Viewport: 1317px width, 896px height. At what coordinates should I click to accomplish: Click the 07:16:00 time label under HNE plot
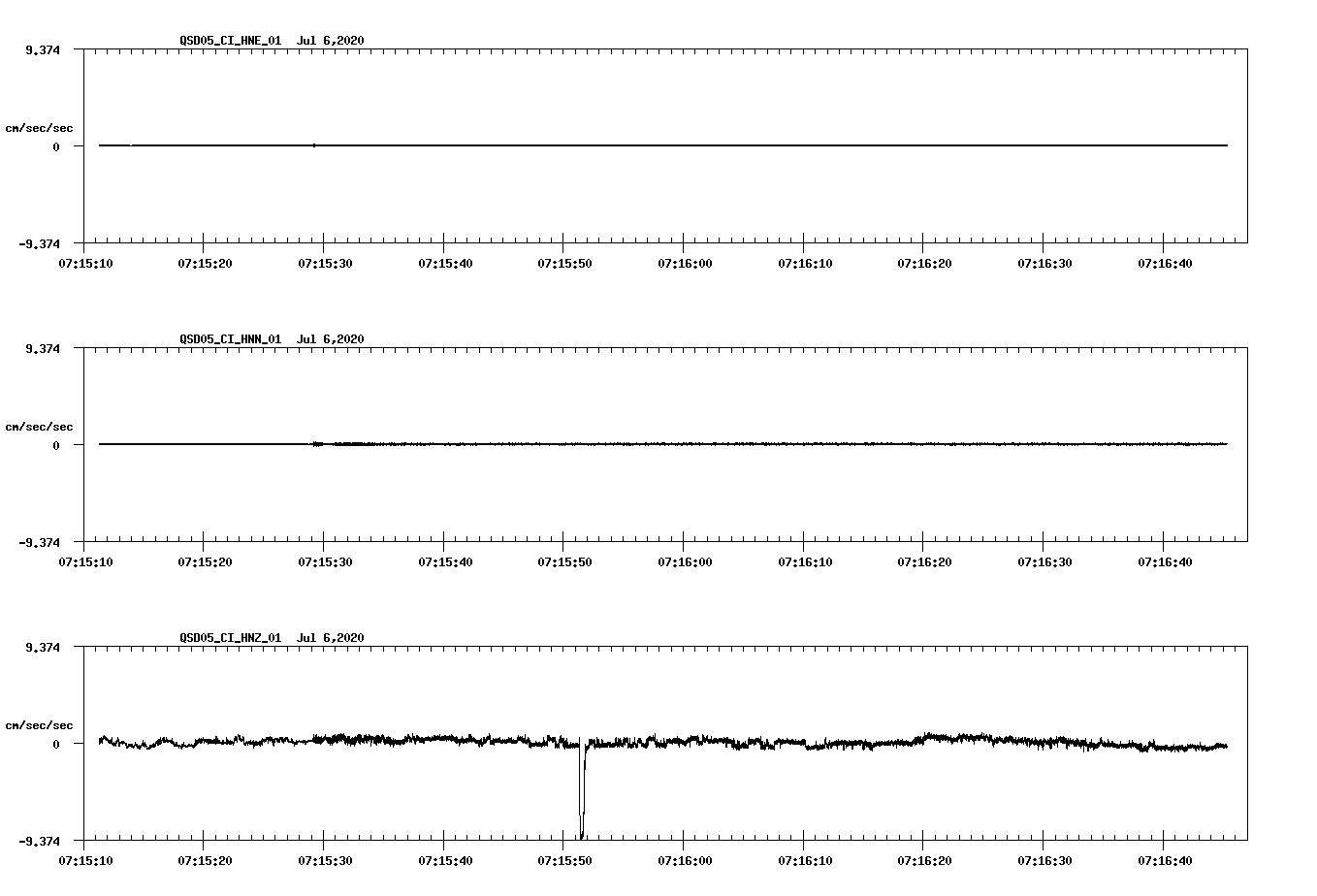point(684,263)
